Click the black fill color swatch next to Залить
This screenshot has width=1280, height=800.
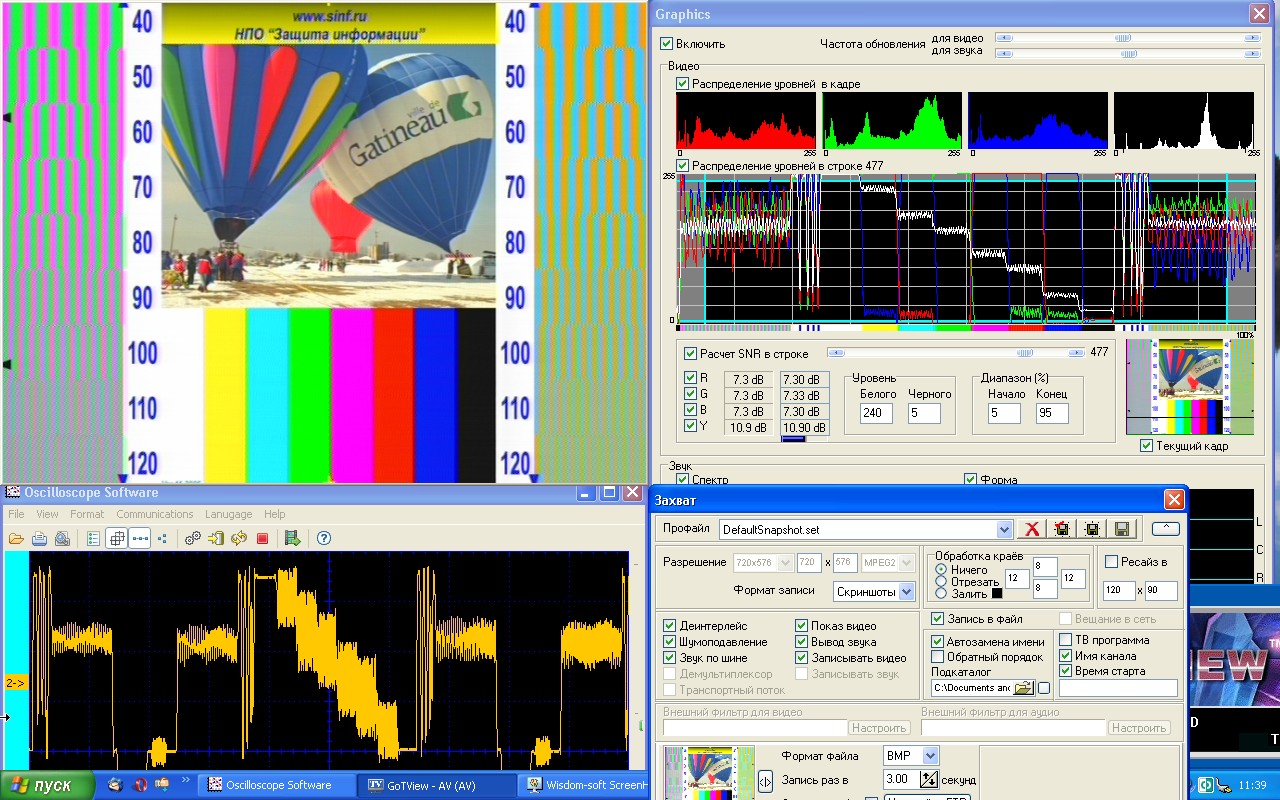tap(996, 594)
